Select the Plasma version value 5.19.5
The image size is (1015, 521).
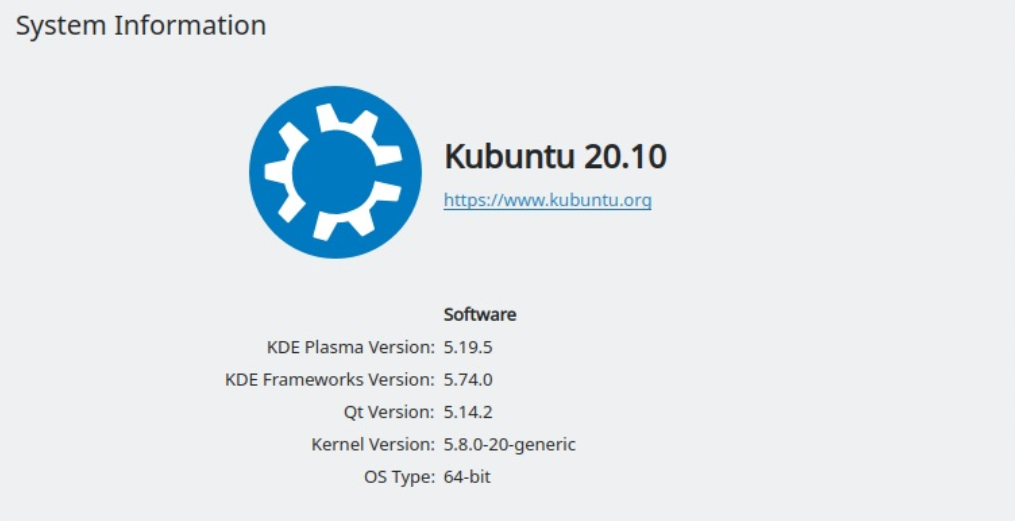[468, 348]
